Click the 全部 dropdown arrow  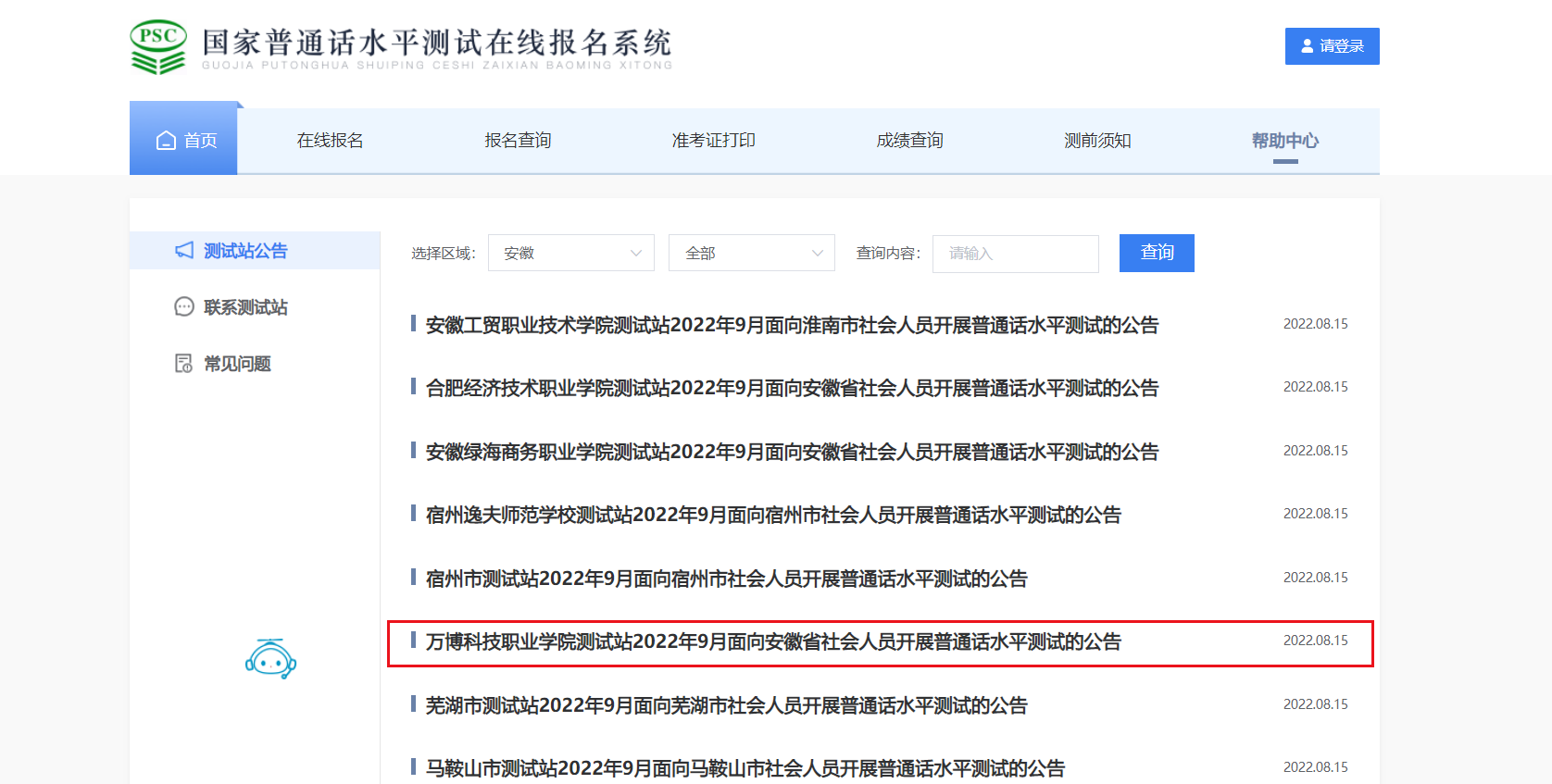click(818, 254)
